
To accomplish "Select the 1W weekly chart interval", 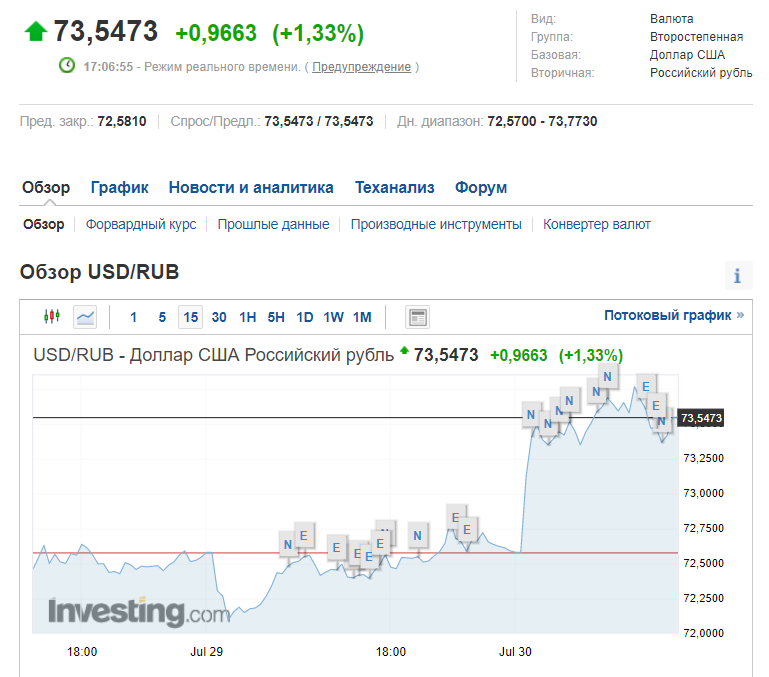I will tap(333, 317).
